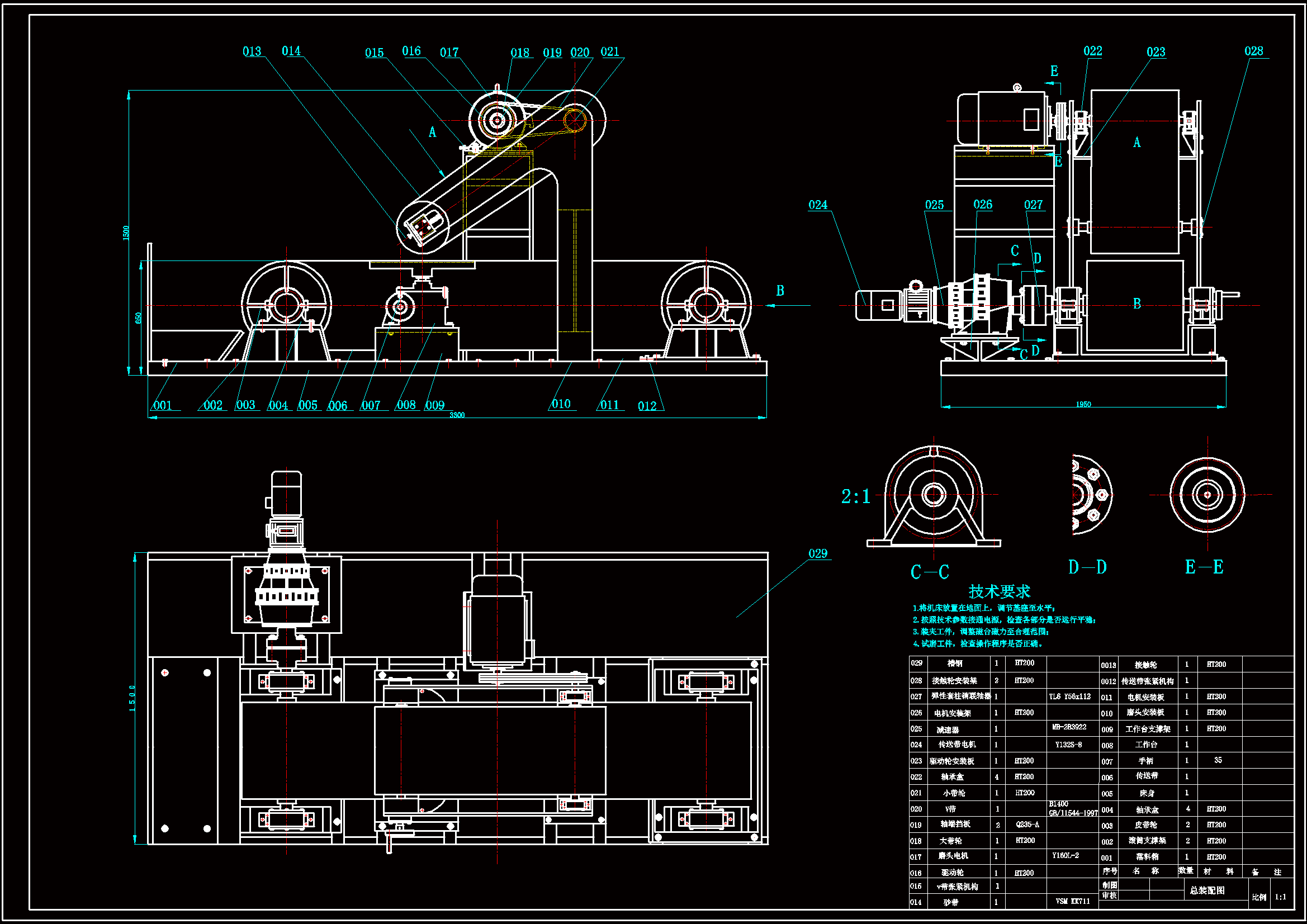Select callout number 028 at top right

(1253, 51)
